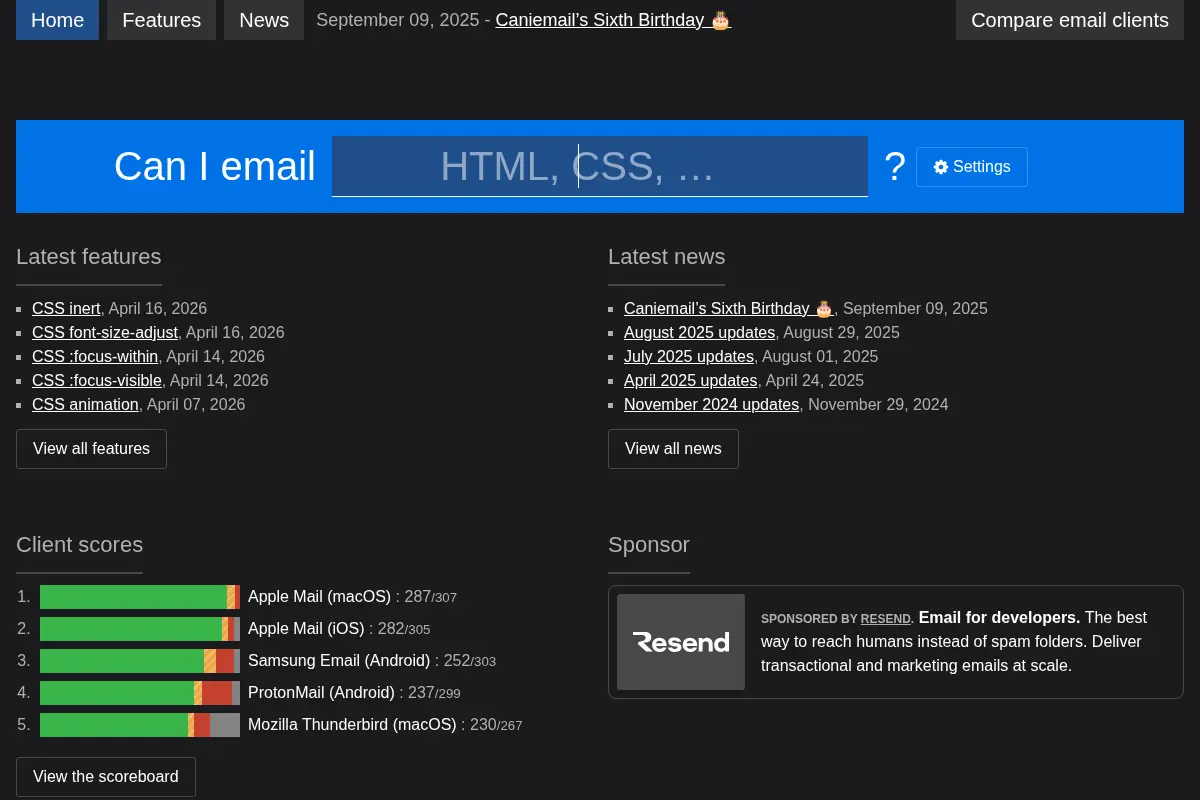Click View the scoreboard button
Image resolution: width=1200 pixels, height=800 pixels.
click(105, 777)
